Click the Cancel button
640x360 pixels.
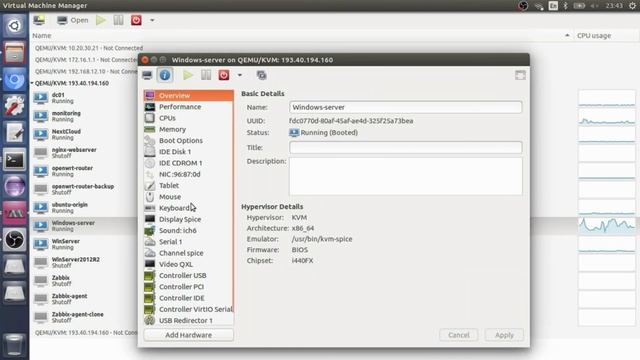click(x=459, y=335)
